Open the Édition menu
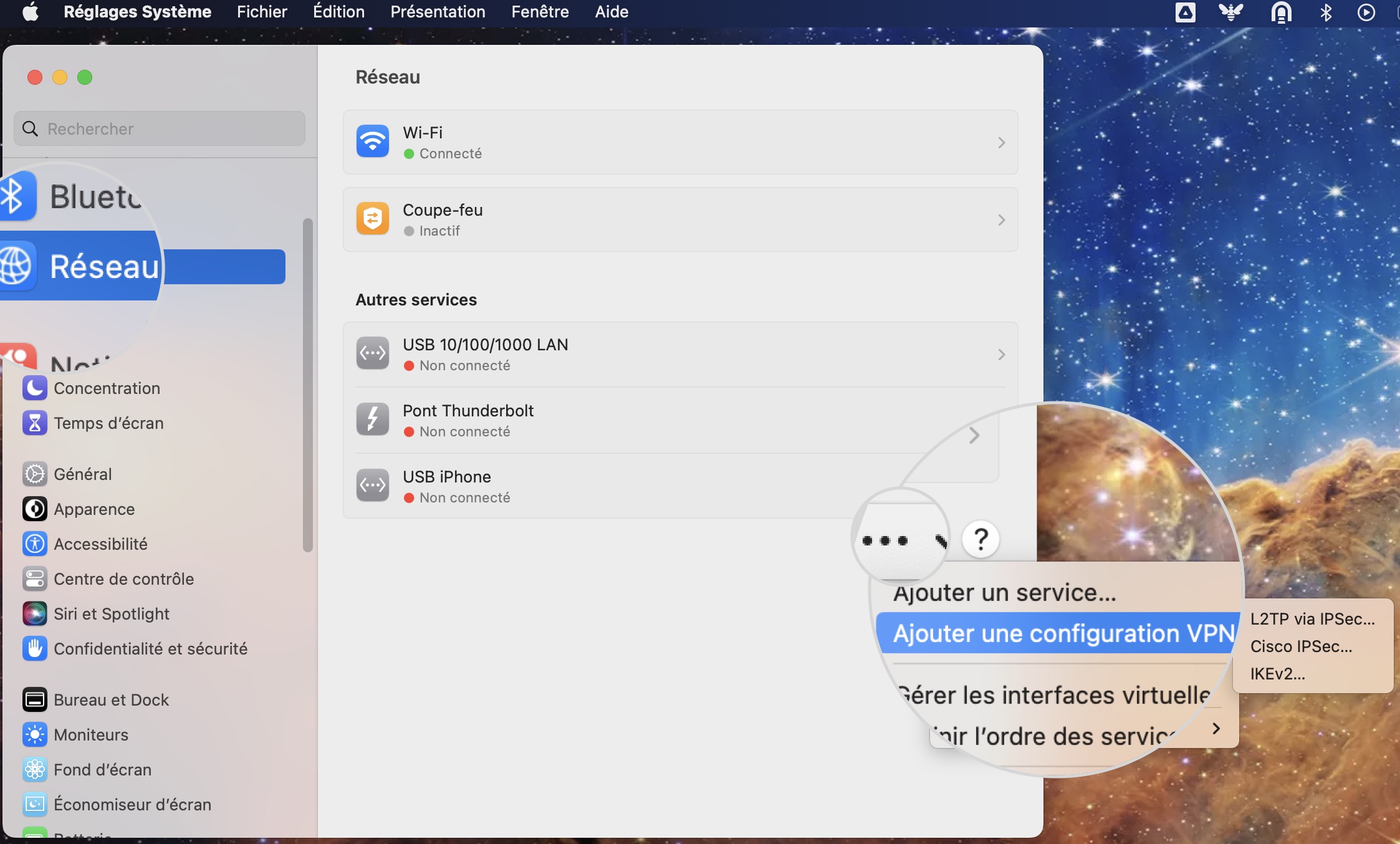1400x844 pixels. [338, 12]
